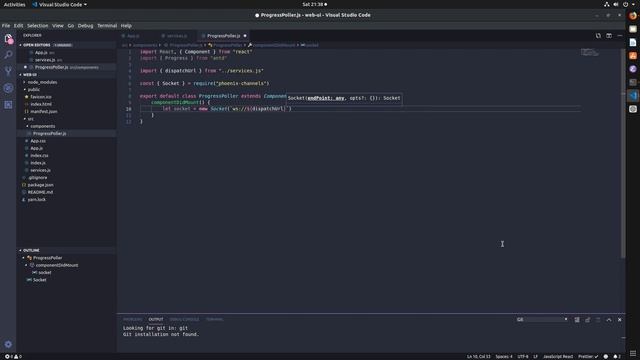
Task: Open the Go menu
Action: [x=71, y=25]
